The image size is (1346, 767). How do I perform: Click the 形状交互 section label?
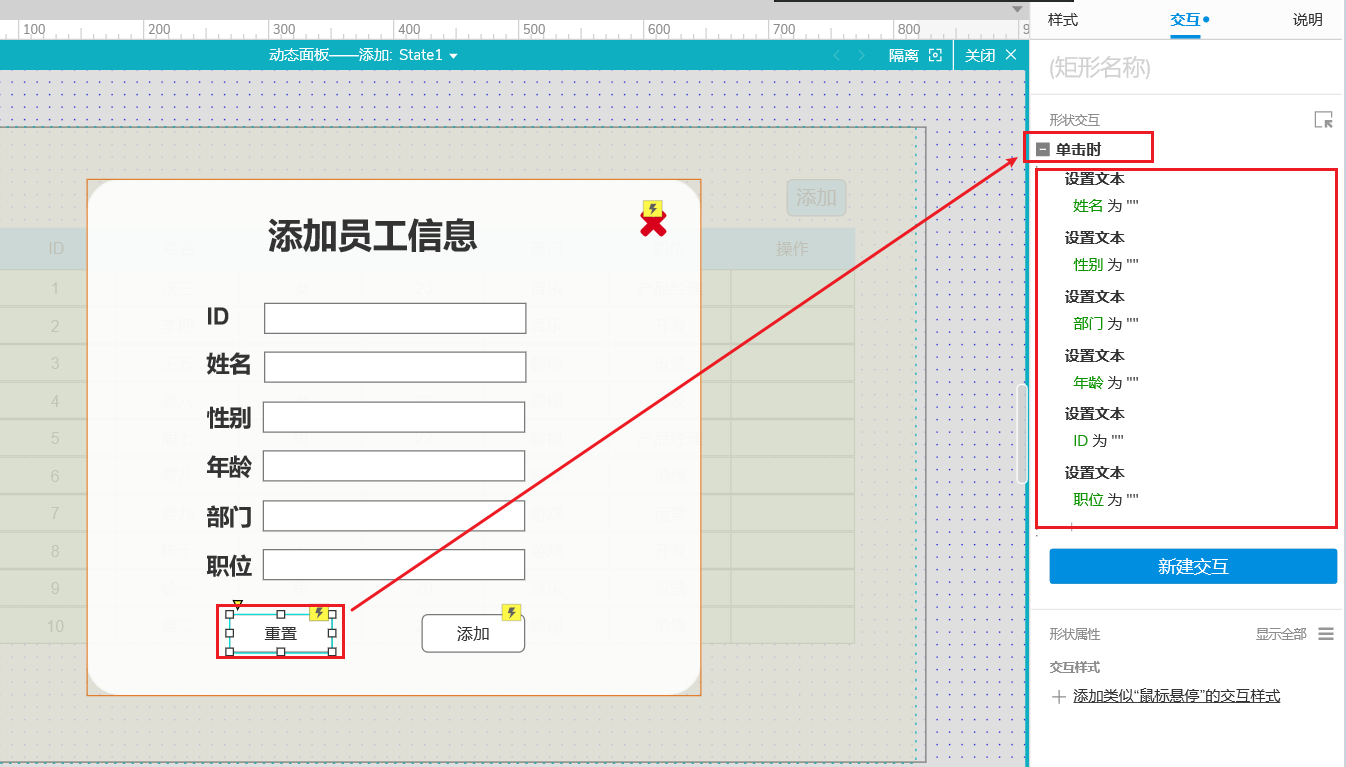pyautogui.click(x=1074, y=120)
